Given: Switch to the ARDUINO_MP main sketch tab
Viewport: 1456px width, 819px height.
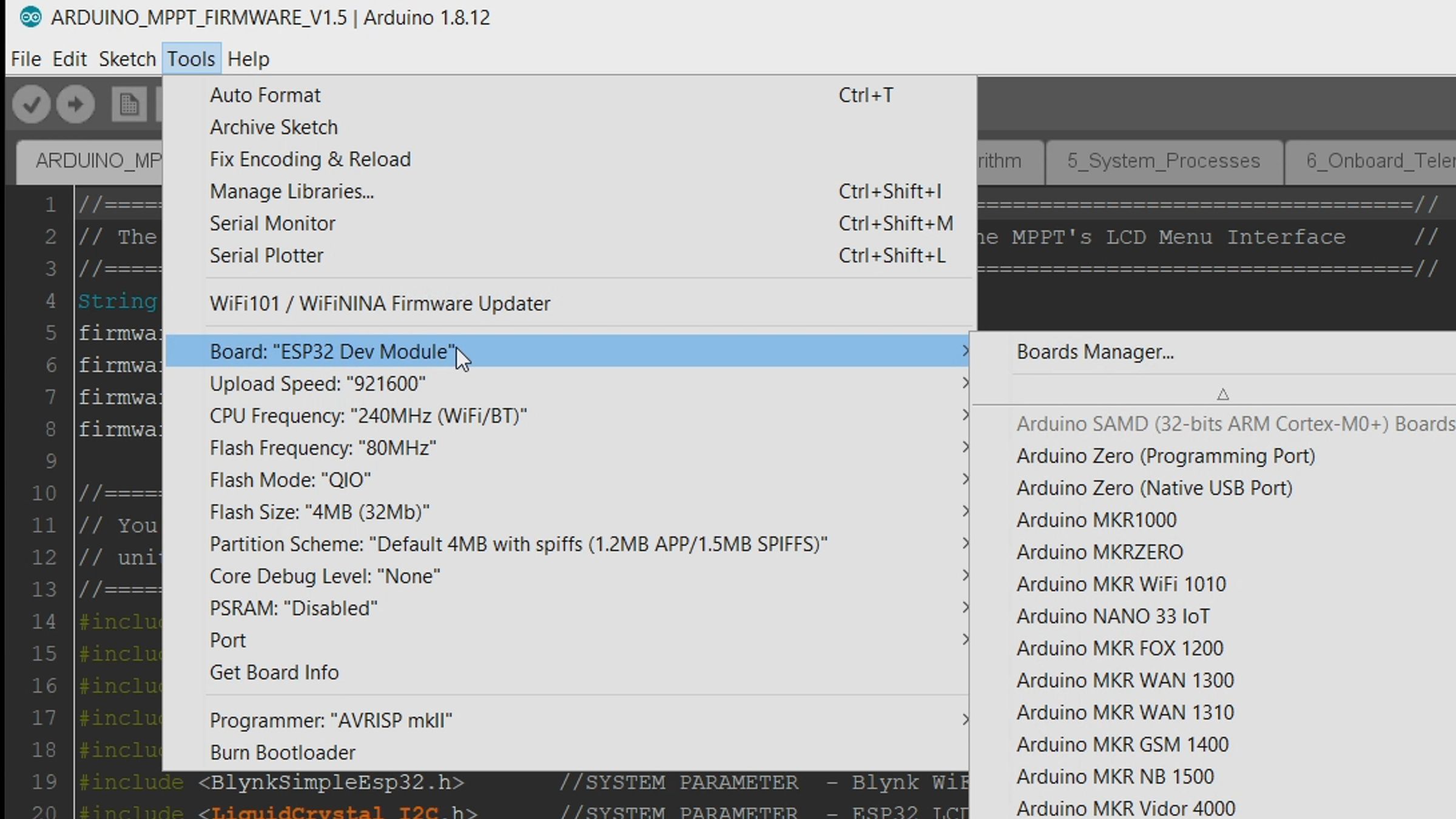Looking at the screenshot, I should (90, 161).
